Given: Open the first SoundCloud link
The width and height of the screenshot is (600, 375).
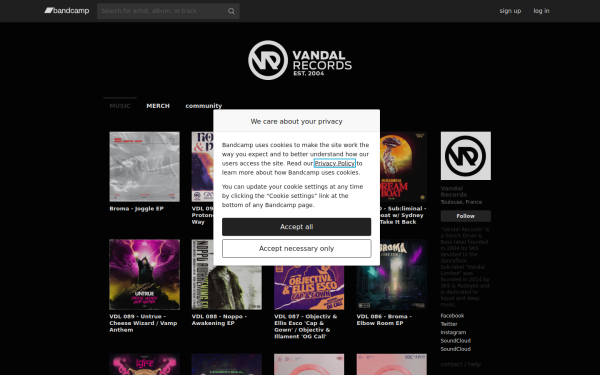Looking at the screenshot, I should [455, 341].
